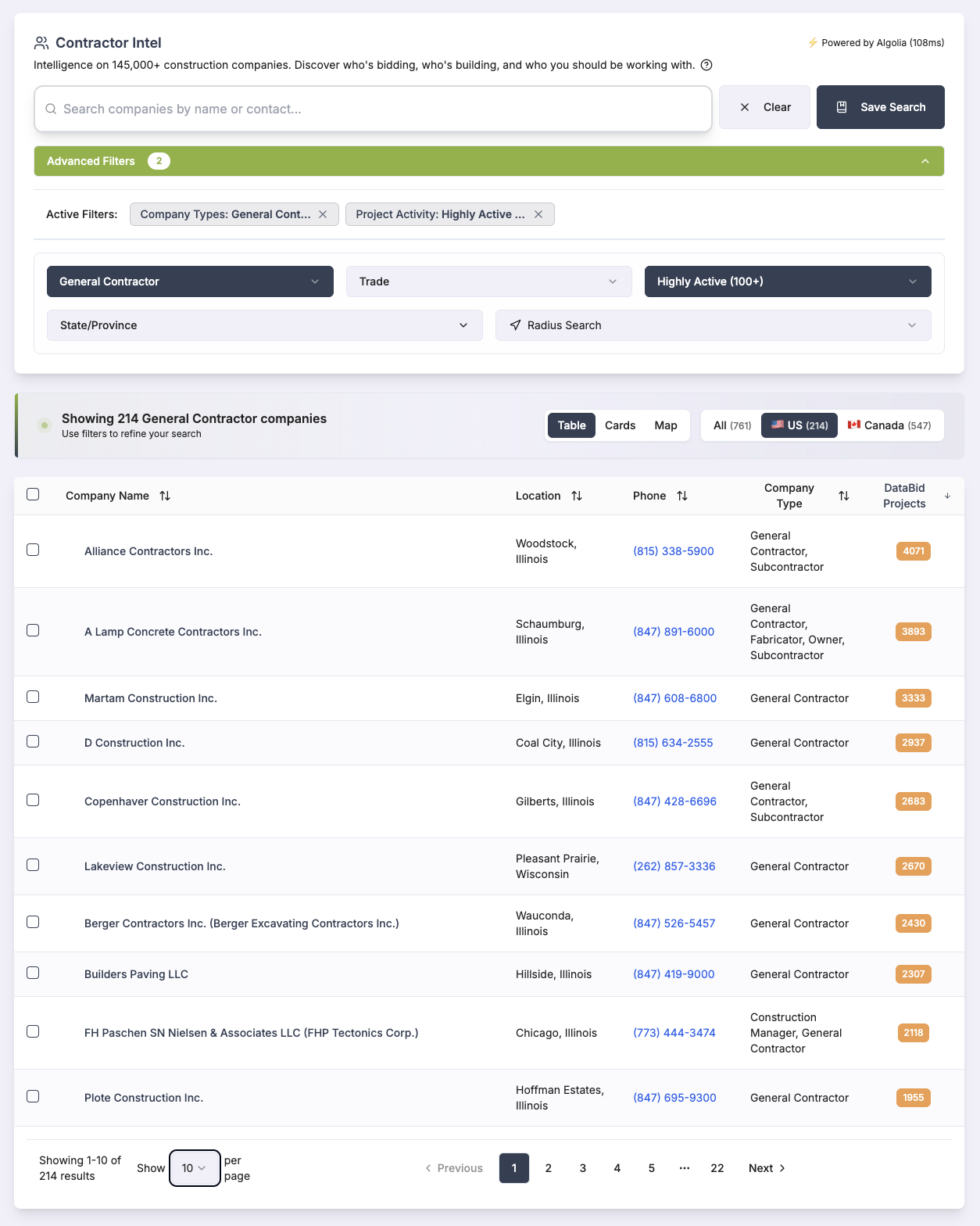Show All countries results tab
Viewport: 980px width, 1226px height.
tap(732, 425)
